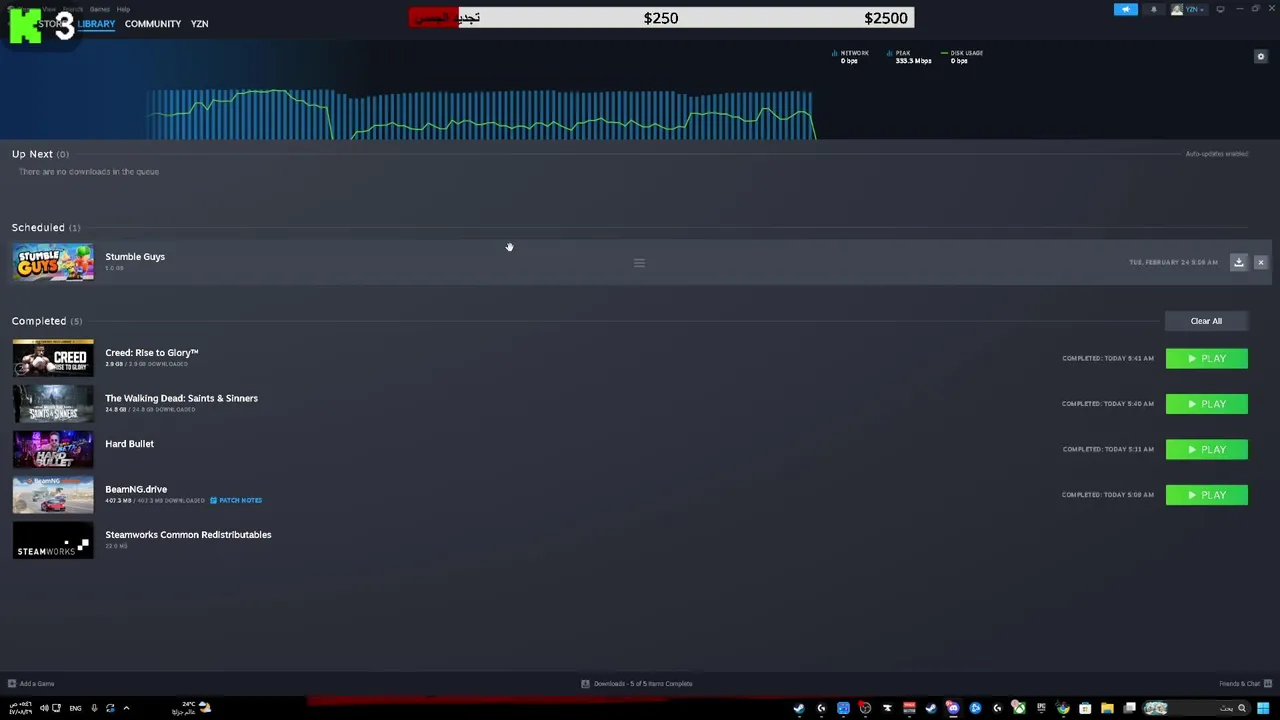The height and width of the screenshot is (720, 1280).
Task: Open the Friends menu
Action: pos(73,9)
